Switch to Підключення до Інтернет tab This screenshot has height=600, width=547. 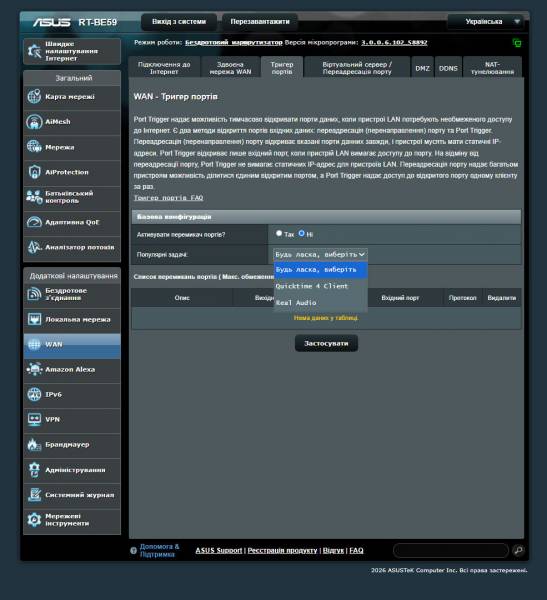point(164,68)
